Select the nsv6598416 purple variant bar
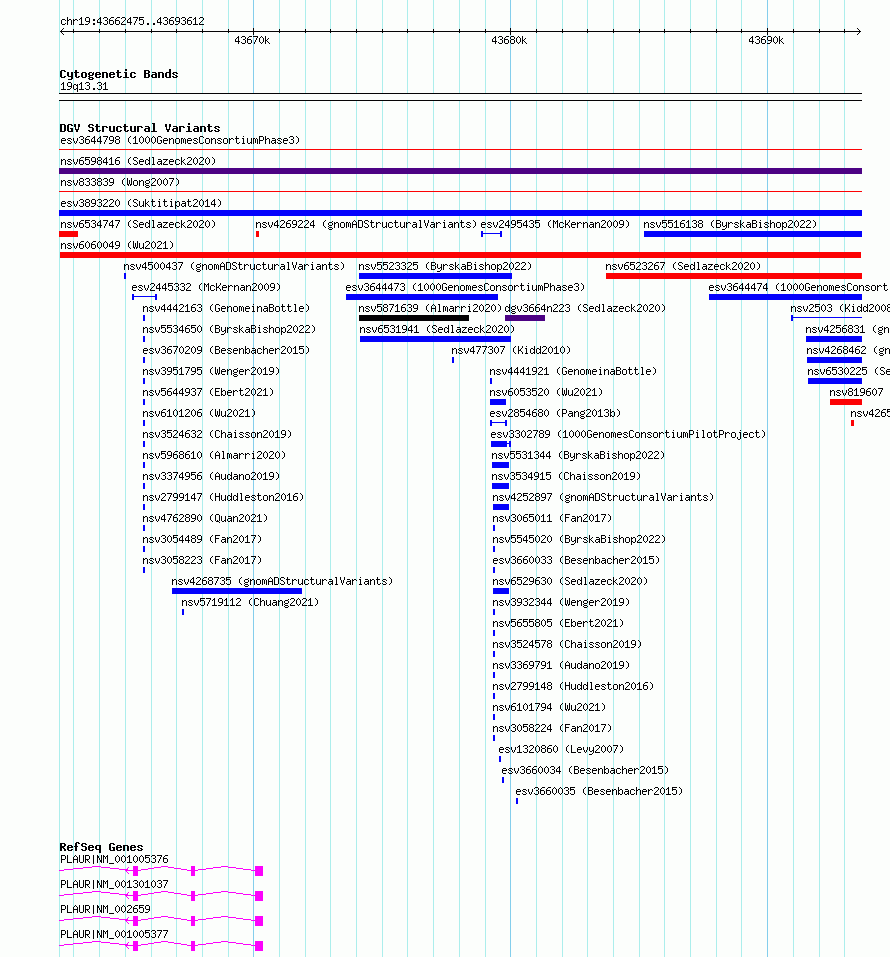 460,171
